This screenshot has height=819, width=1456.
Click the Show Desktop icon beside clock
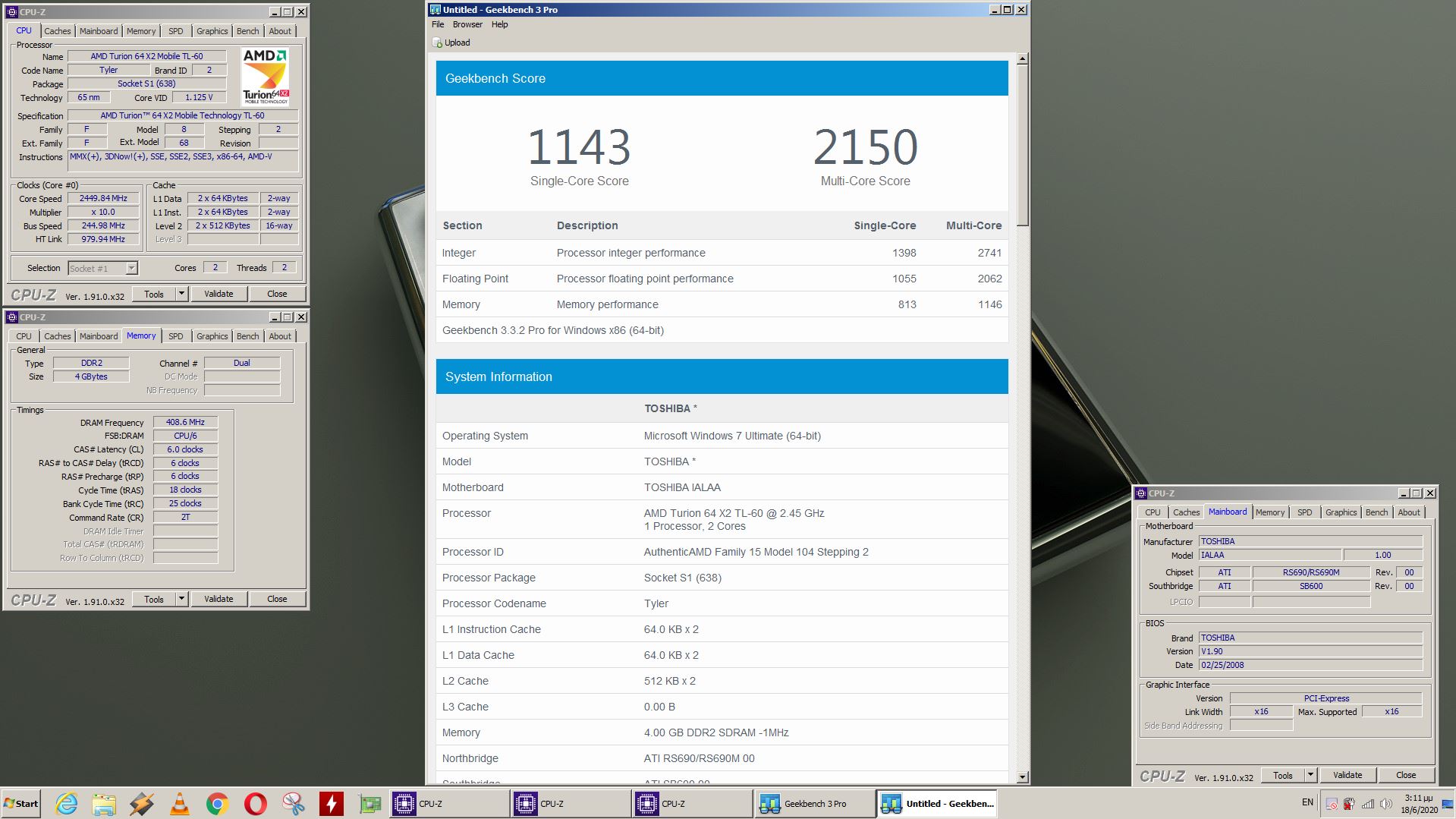coord(1448,804)
